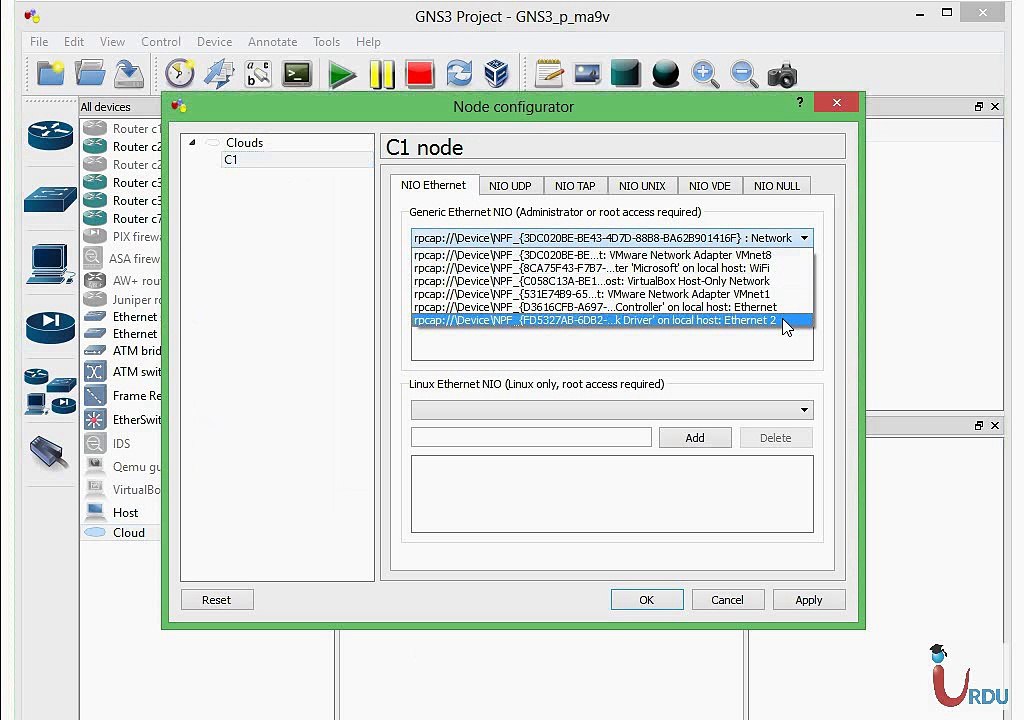Viewport: 1024px width, 720px height.
Task: Switch to the NIO Ethernet tab
Action: pyautogui.click(x=434, y=185)
